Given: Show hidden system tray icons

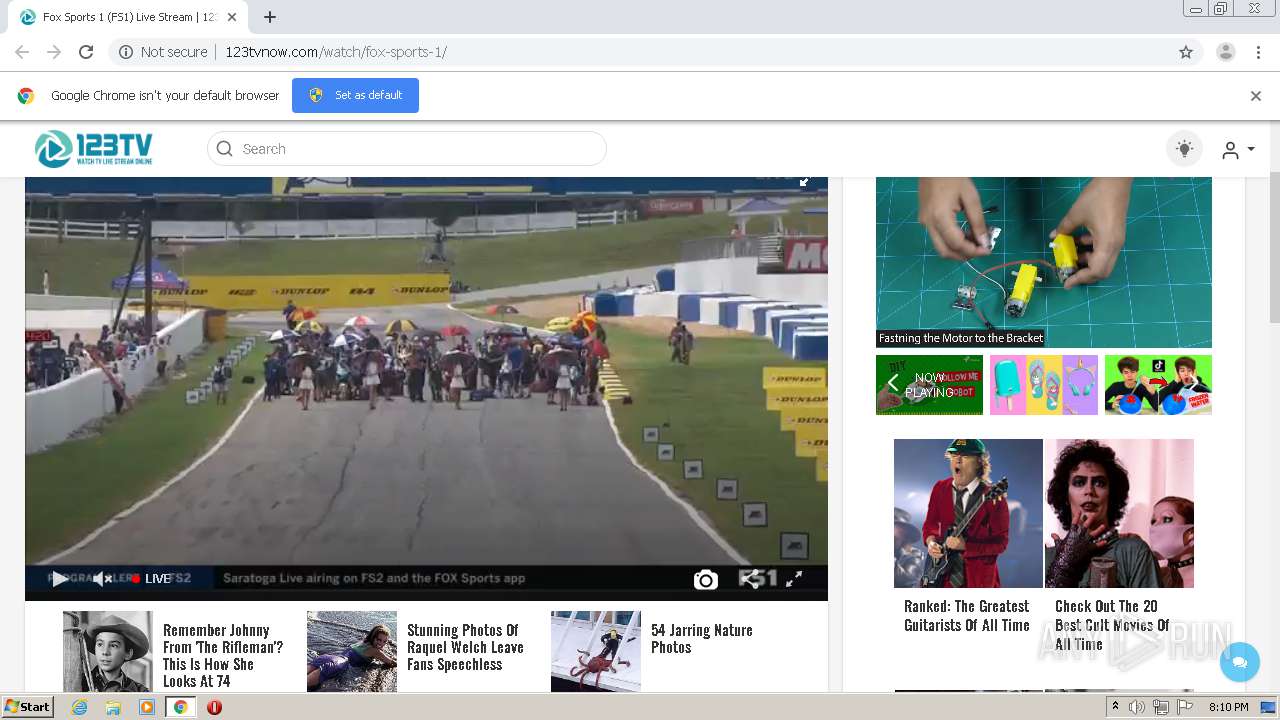Looking at the screenshot, I should pos(1115,707).
